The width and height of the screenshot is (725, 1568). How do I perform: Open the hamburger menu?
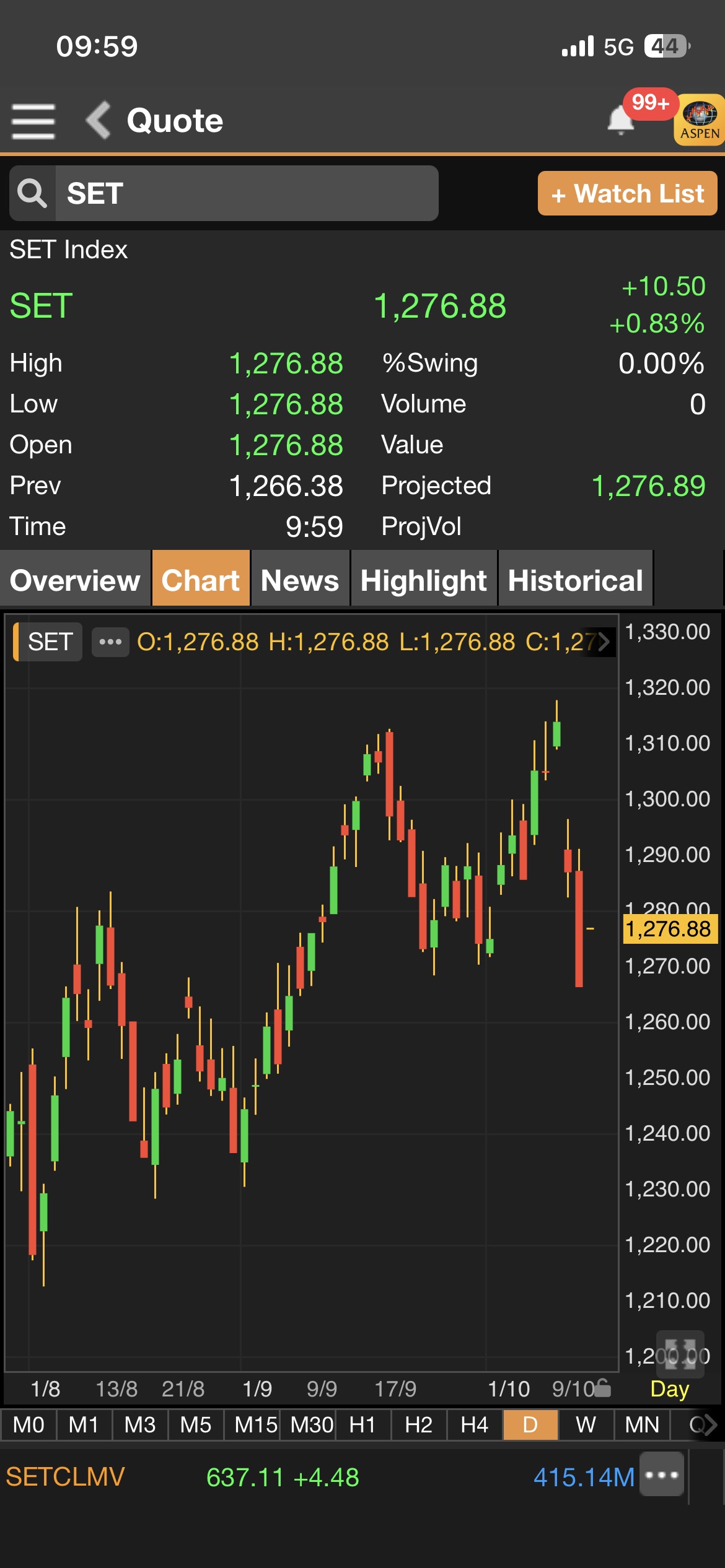(x=33, y=121)
